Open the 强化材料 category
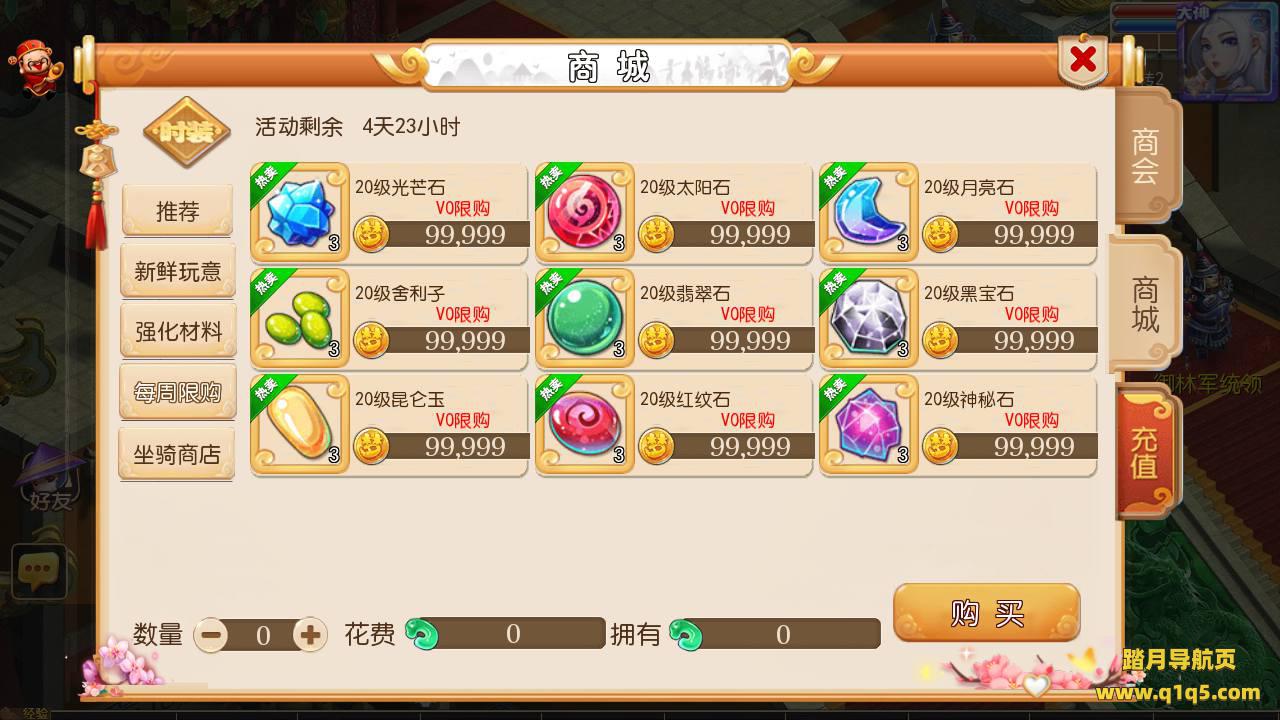Image resolution: width=1280 pixels, height=720 pixels. (178, 332)
